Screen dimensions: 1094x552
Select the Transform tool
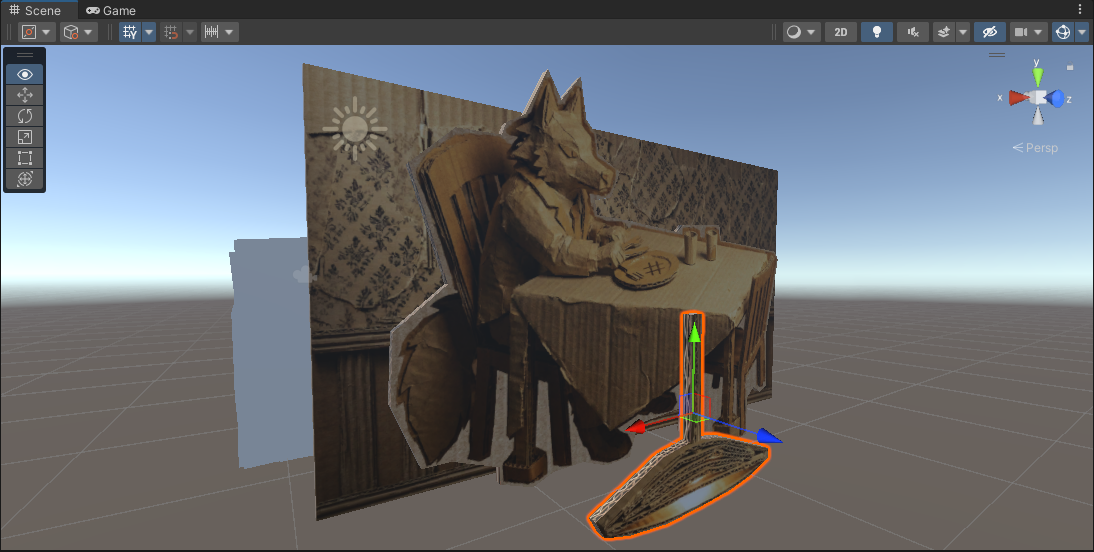[x=25, y=179]
